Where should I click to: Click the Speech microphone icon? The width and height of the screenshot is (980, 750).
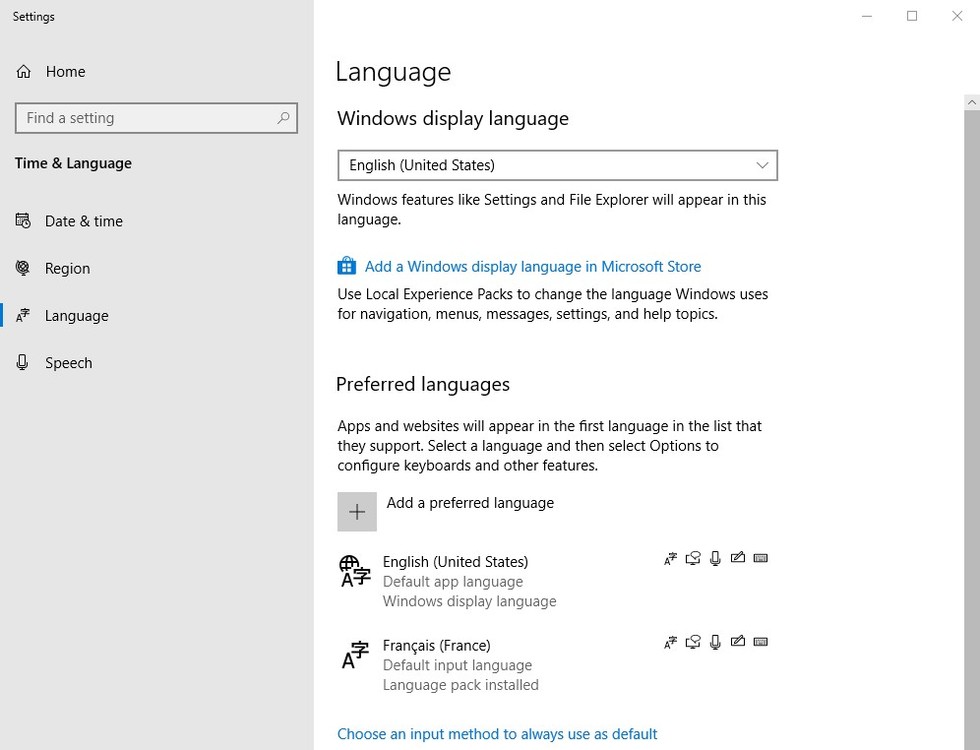coord(22,362)
